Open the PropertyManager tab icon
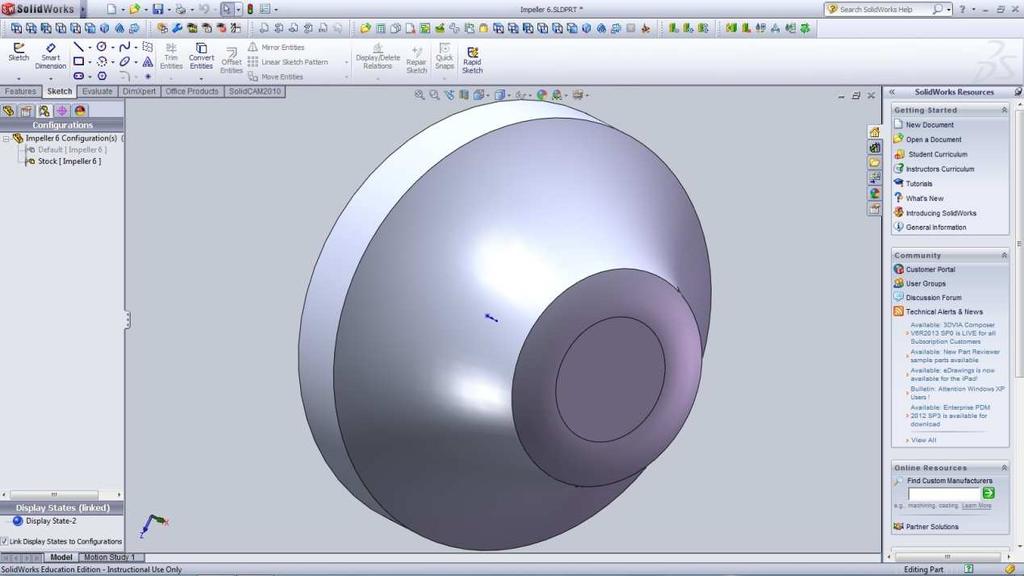1024x576 pixels. (x=26, y=110)
